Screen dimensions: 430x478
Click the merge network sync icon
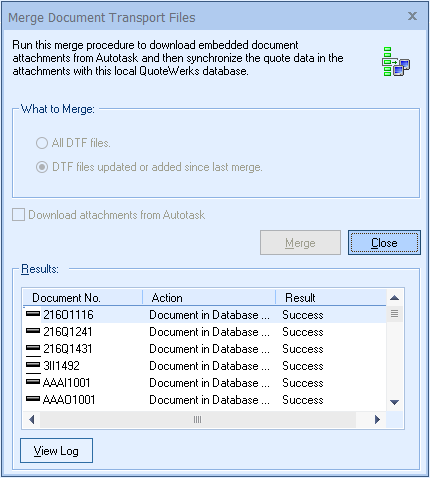[396, 62]
